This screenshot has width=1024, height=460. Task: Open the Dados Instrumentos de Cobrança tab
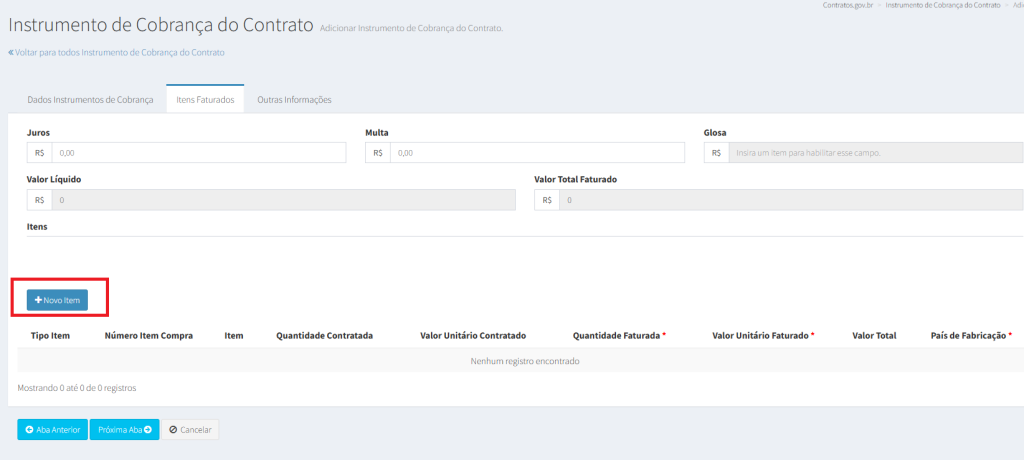pyautogui.click(x=90, y=100)
